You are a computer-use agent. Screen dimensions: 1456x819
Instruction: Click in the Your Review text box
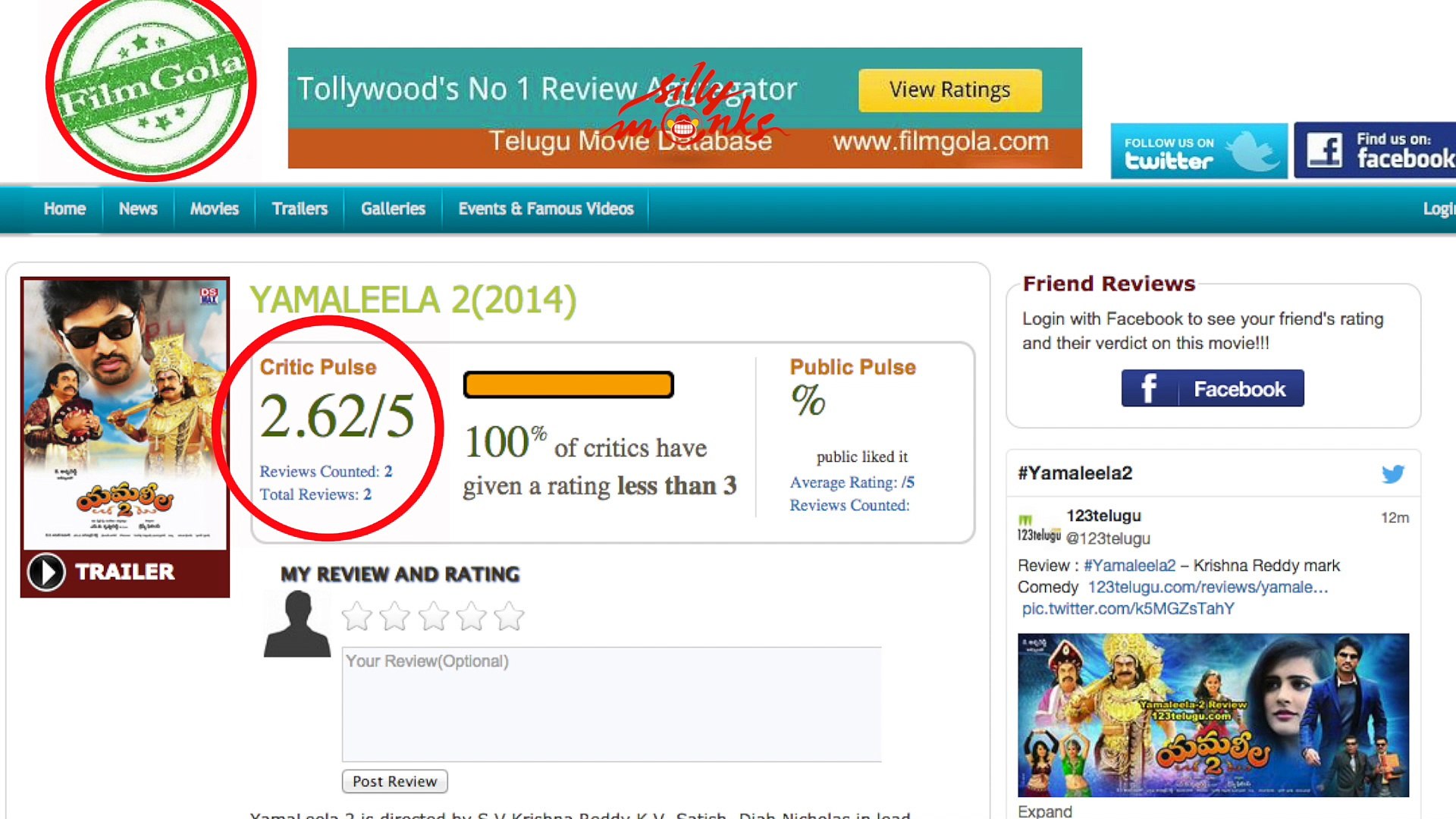[x=611, y=704]
